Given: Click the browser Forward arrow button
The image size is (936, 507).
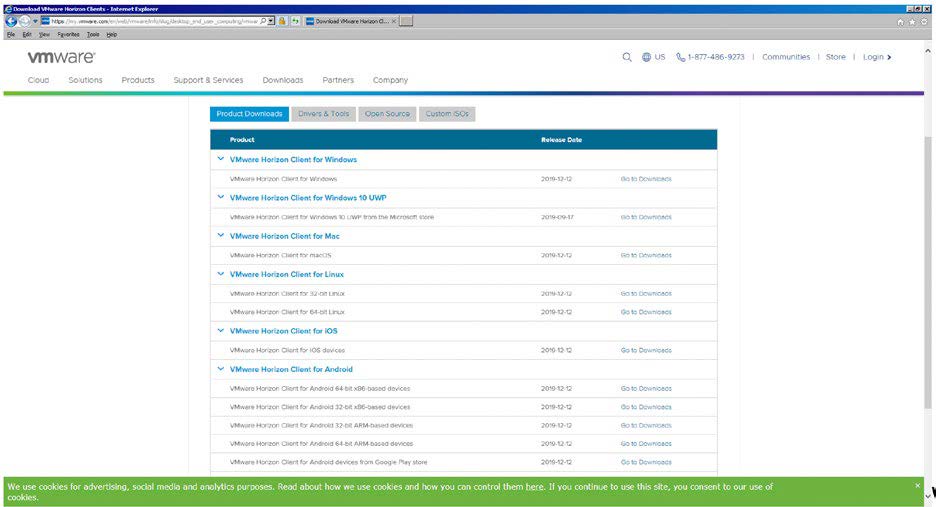Looking at the screenshot, I should click(24, 21).
